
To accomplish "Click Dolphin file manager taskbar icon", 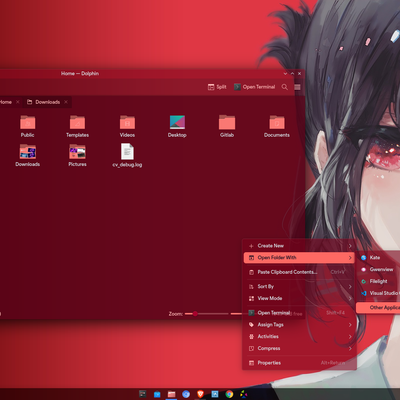I will click(x=172, y=394).
